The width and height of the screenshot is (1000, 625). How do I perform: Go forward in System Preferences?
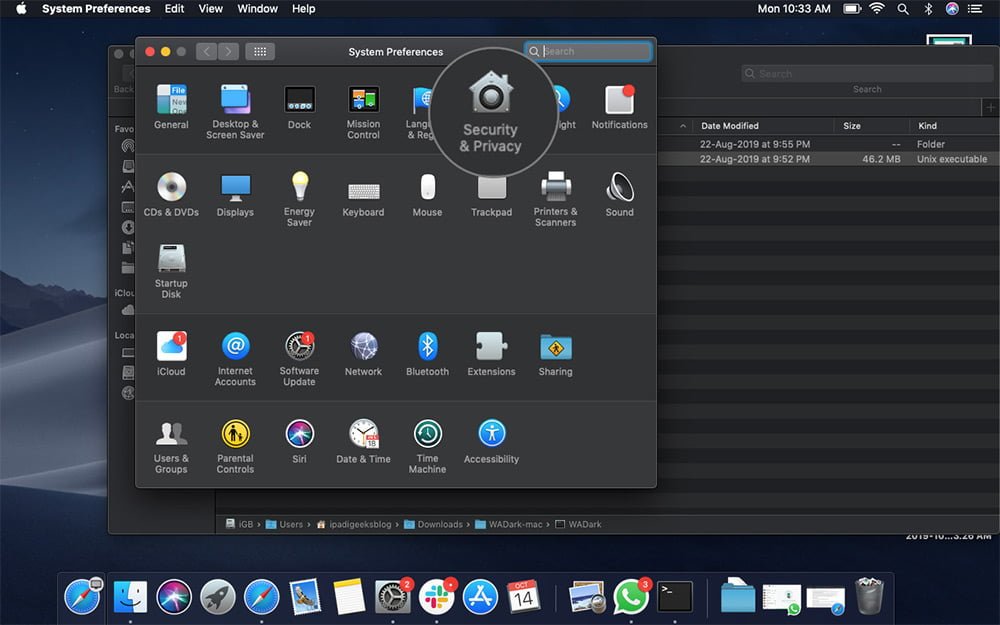click(x=228, y=52)
